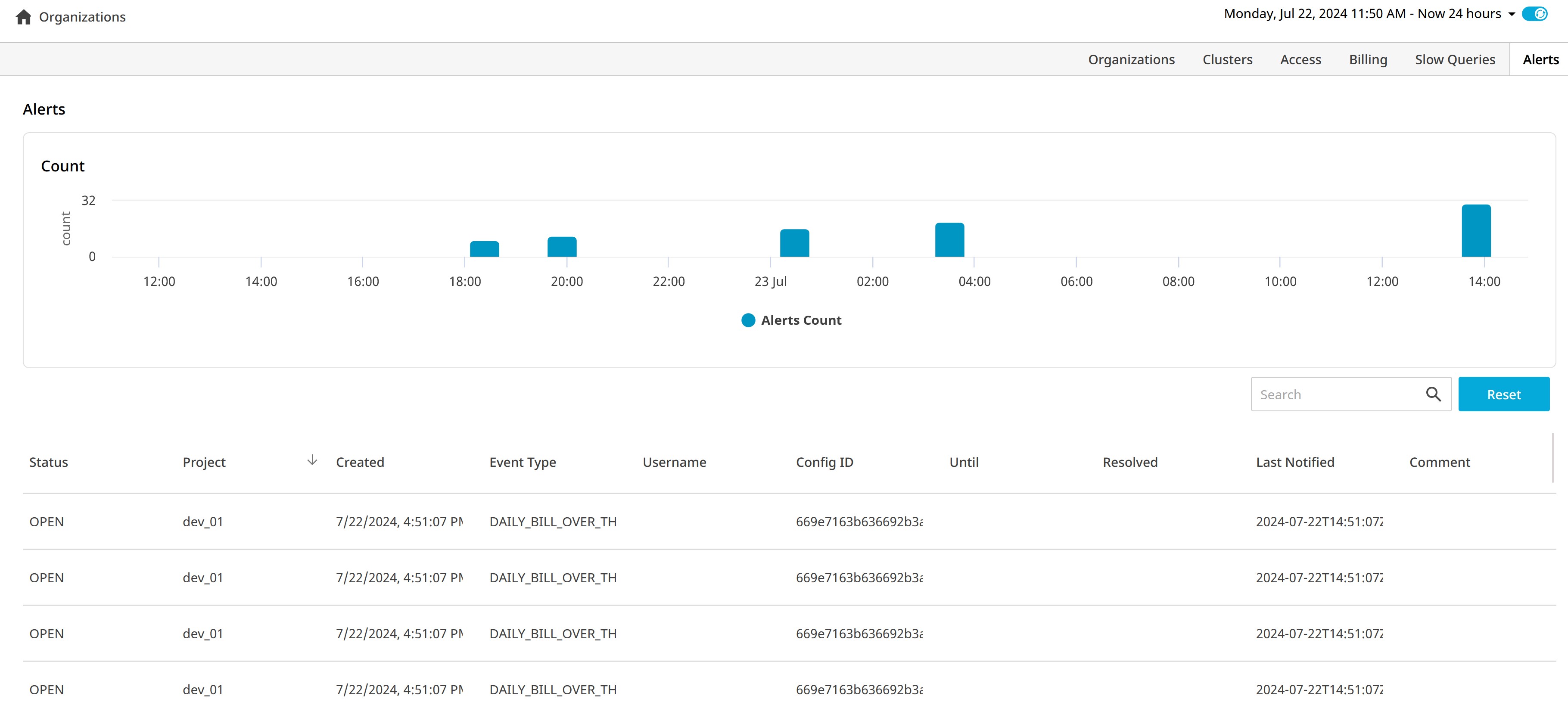This screenshot has width=1568, height=702.
Task: Go to the Slow Queries tab
Action: click(x=1455, y=59)
